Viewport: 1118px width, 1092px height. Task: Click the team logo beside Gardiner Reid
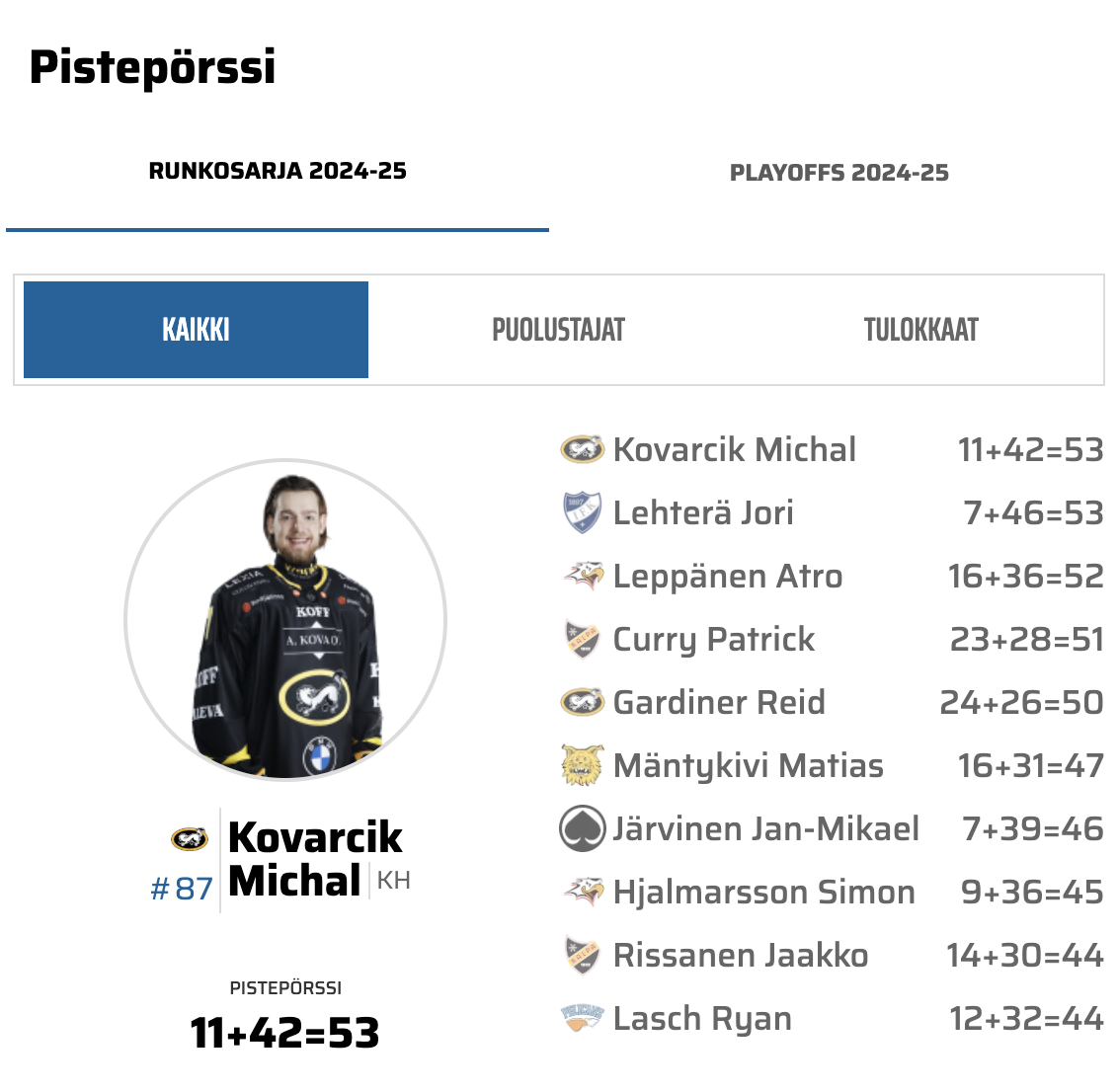coord(582,703)
